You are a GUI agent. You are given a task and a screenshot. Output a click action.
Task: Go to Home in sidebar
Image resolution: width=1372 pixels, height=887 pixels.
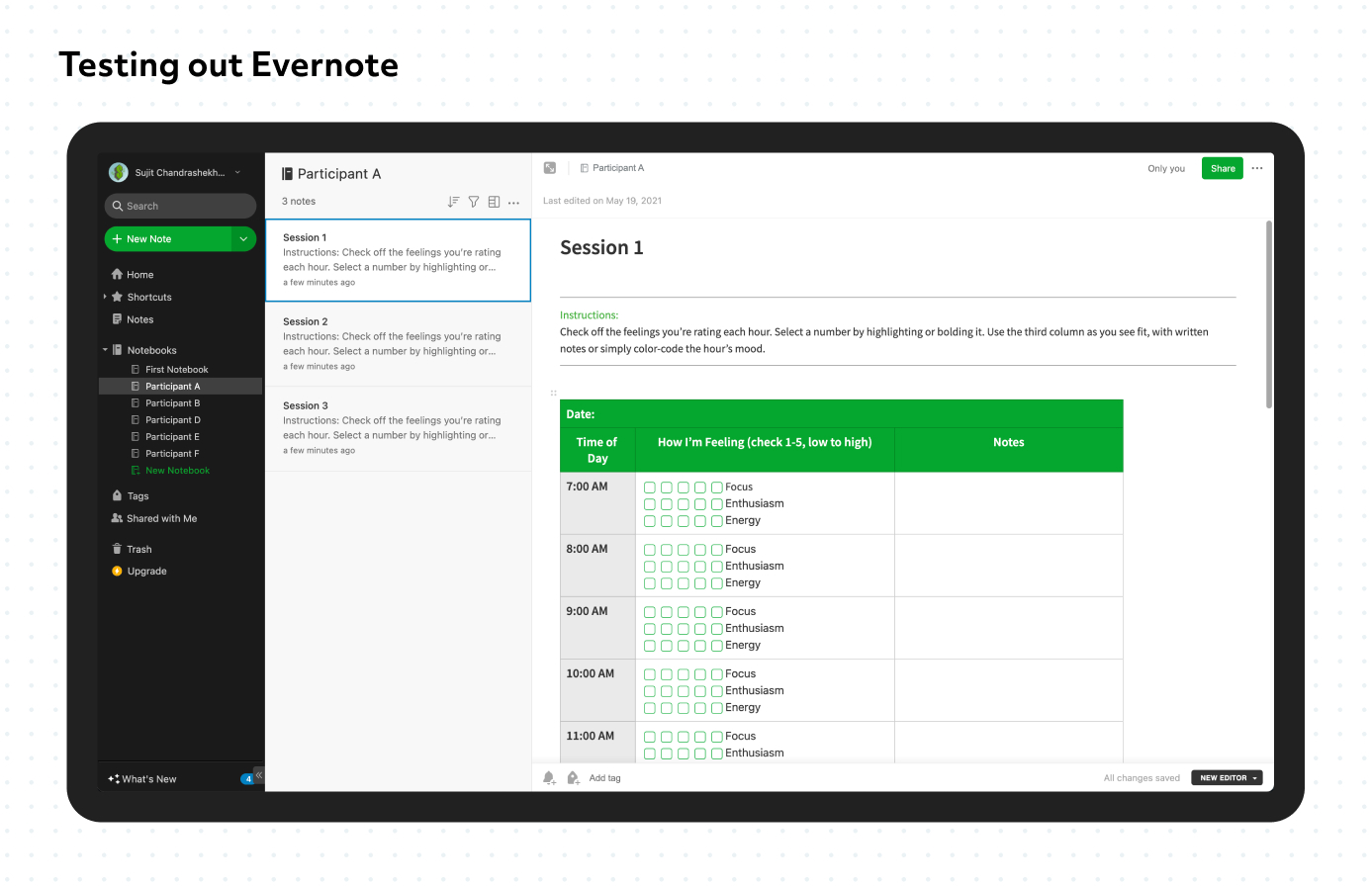click(139, 275)
